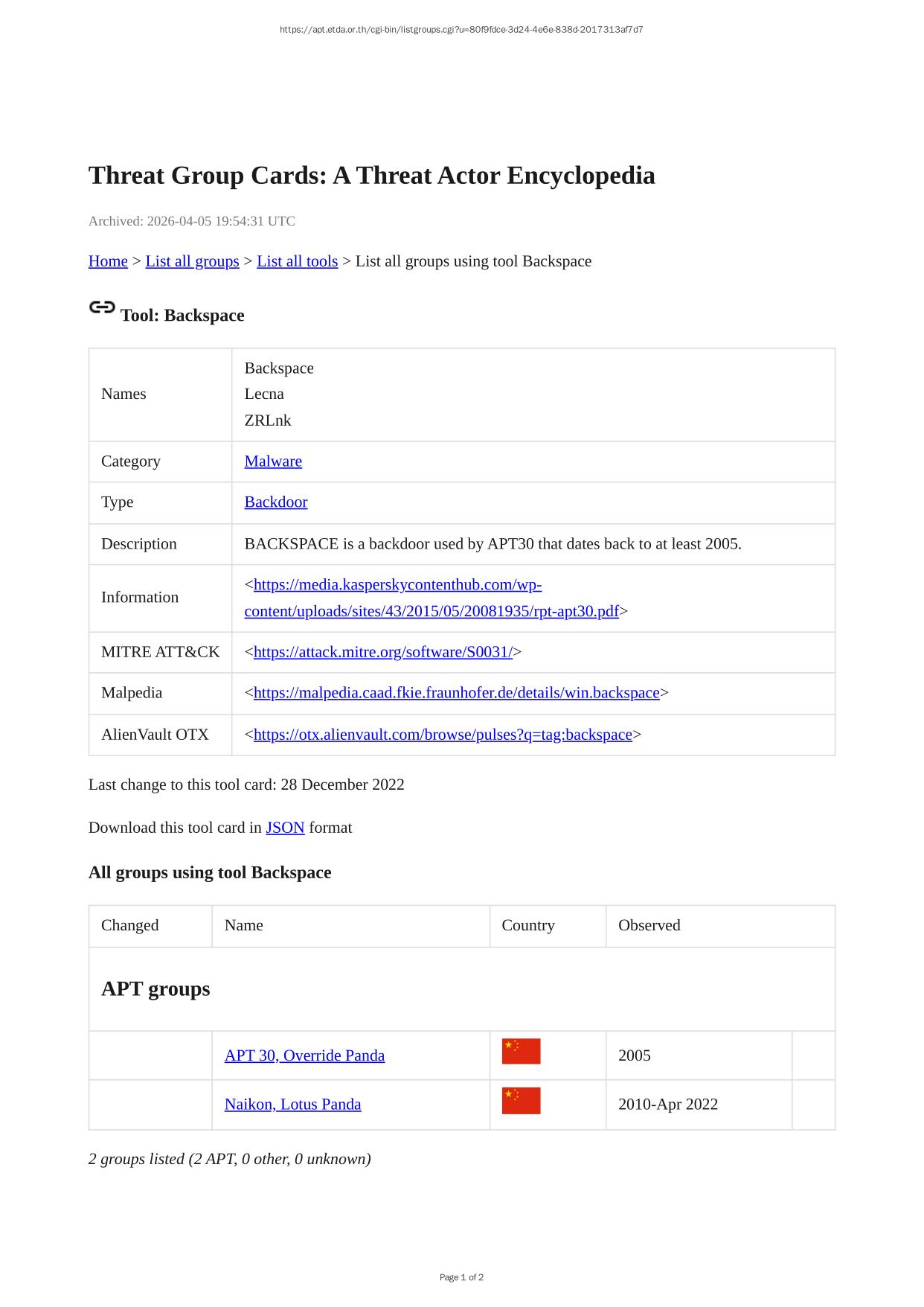This screenshot has height=1307, width=924.
Task: Open the List all tools breadcrumb
Action: pyautogui.click(x=297, y=261)
